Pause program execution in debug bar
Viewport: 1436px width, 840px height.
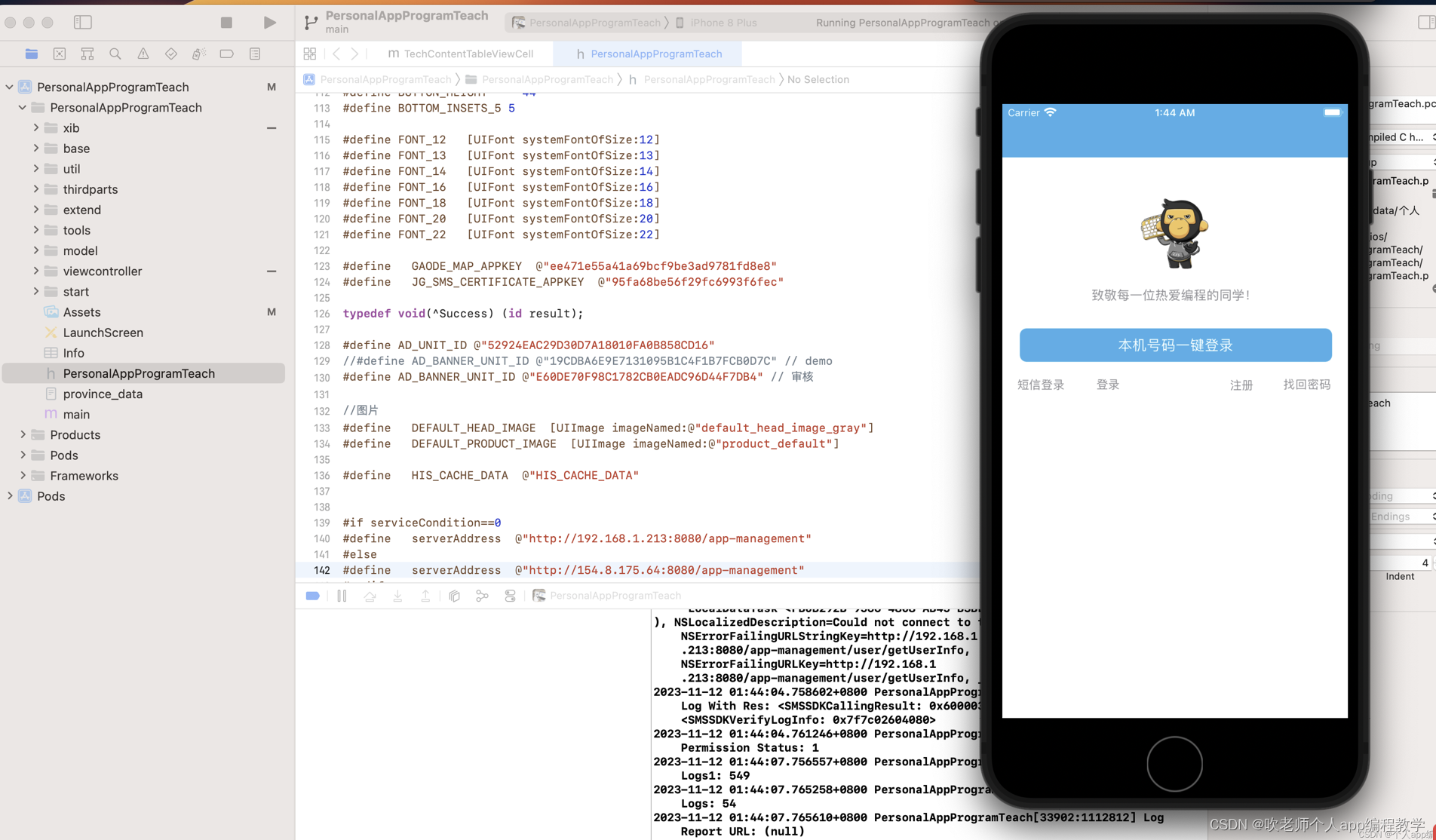[x=342, y=596]
